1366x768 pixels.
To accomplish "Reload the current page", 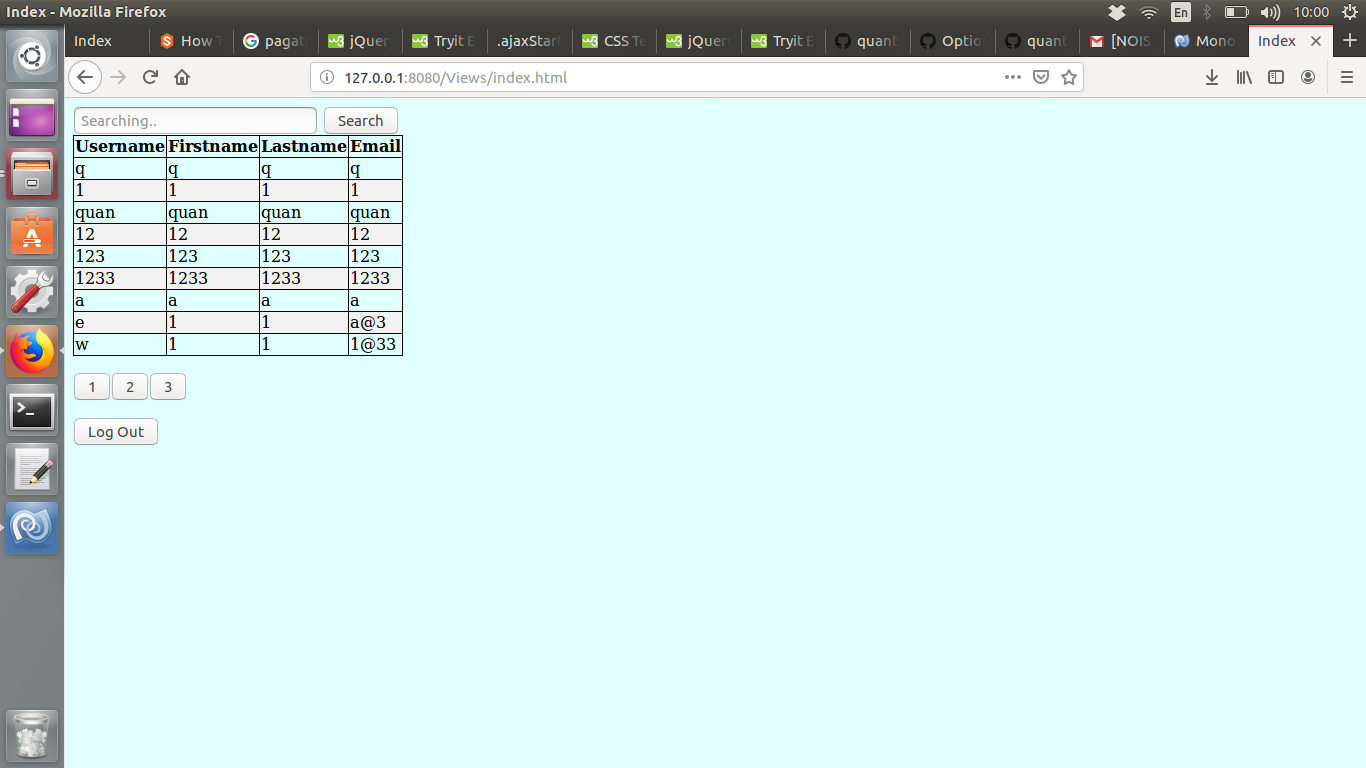I will [x=150, y=76].
